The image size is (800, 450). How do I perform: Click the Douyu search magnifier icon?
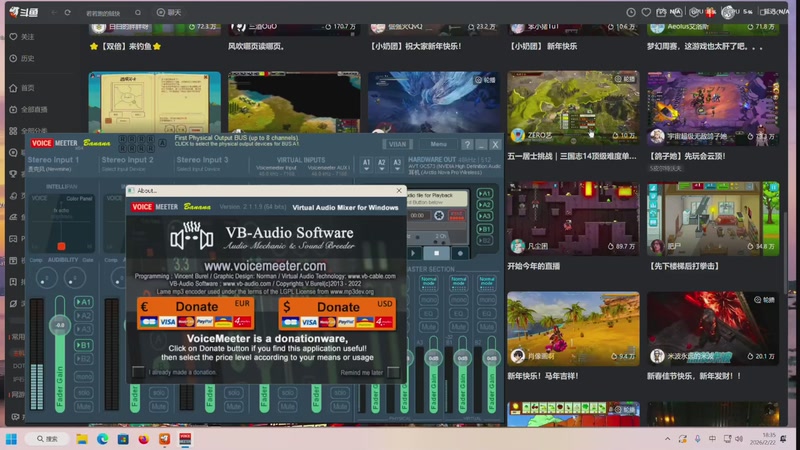(x=138, y=12)
